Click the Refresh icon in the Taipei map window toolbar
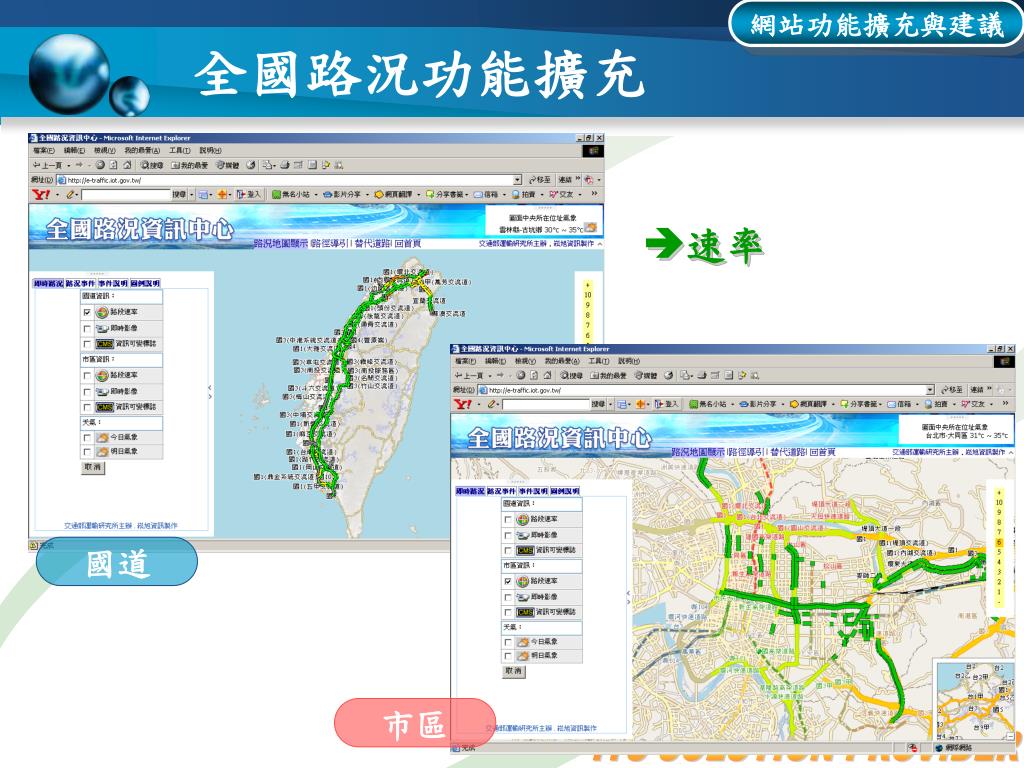Viewport: 1024px width, 768px height. pos(534,376)
